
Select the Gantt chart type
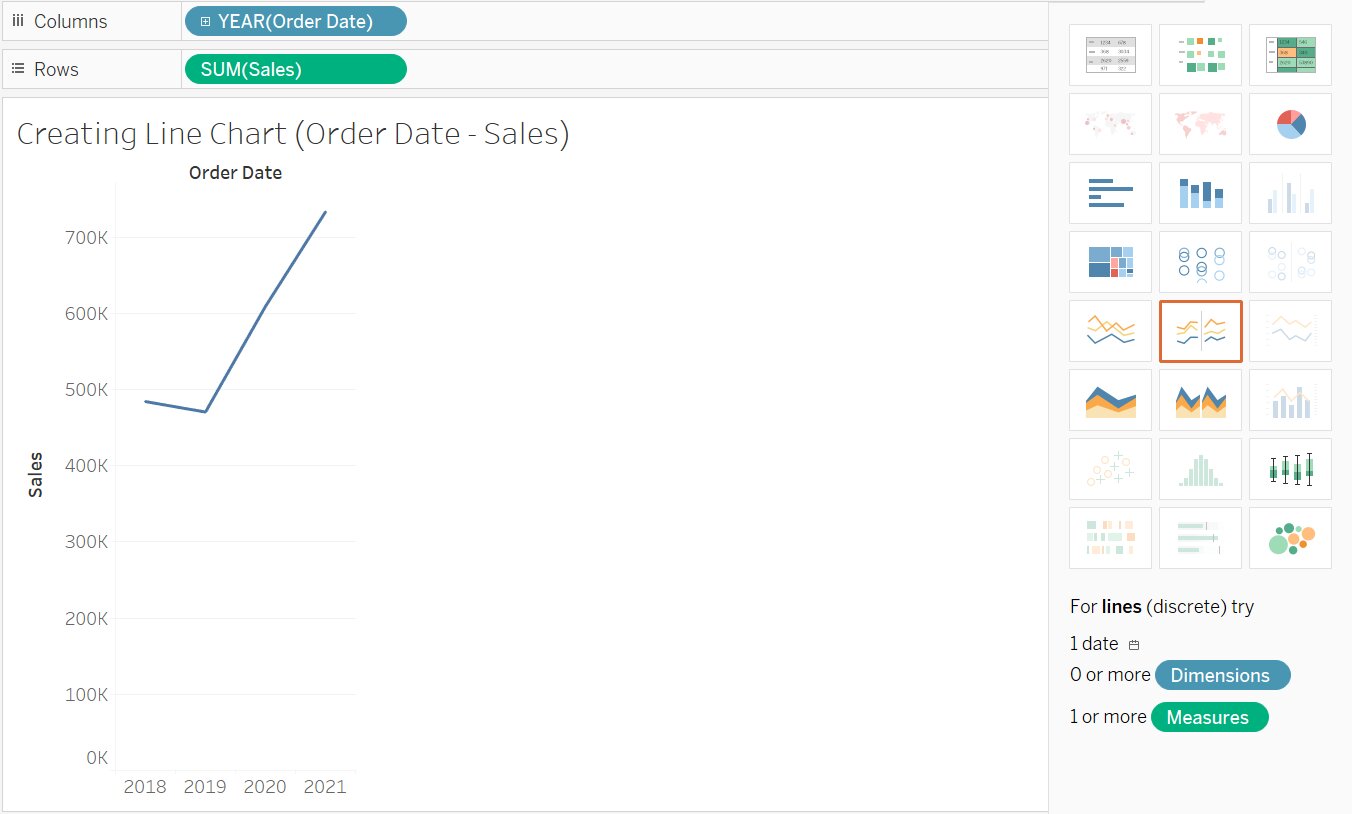pos(1110,537)
